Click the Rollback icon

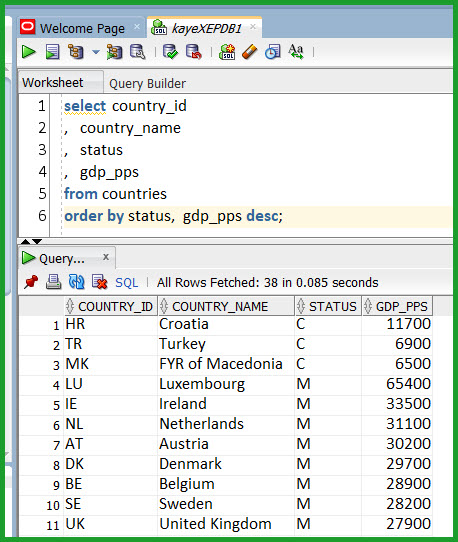pos(194,52)
